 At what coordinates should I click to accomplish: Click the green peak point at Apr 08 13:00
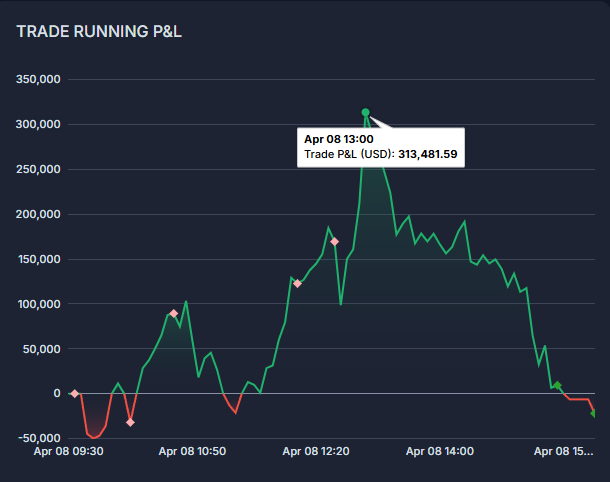coord(365,112)
